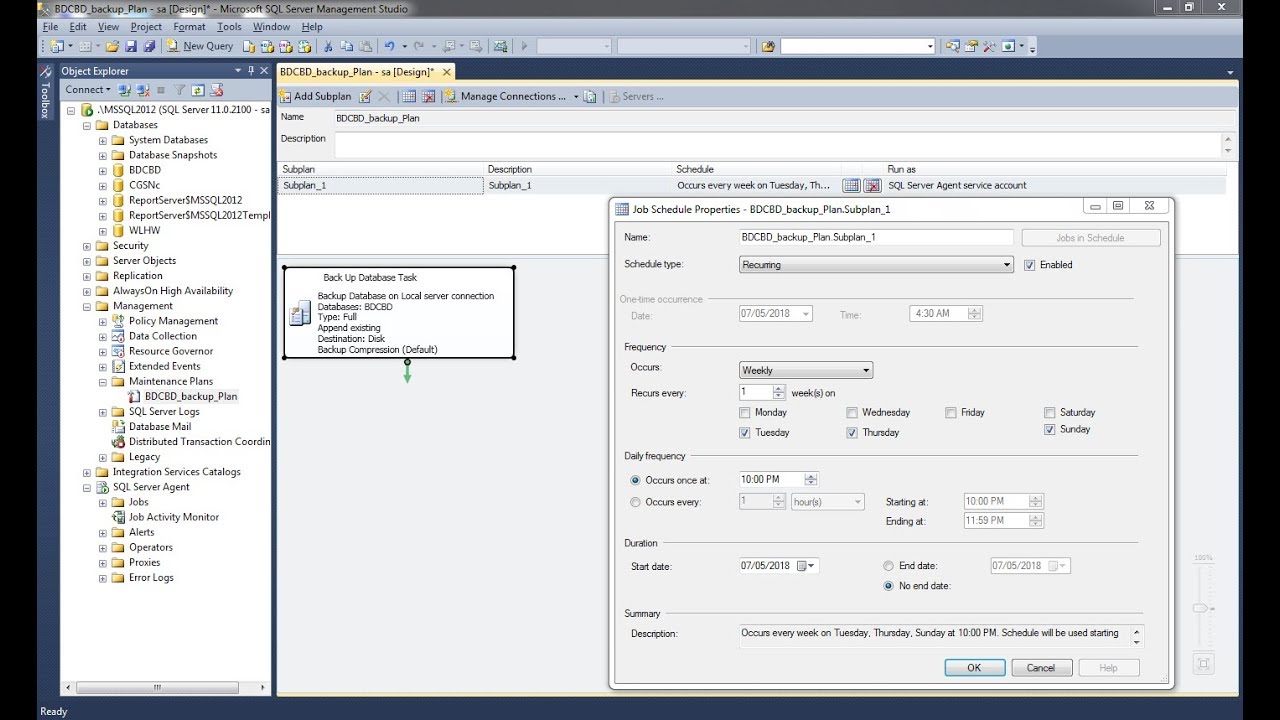Click the Disconnect icon in Object Explorer toolbar
The height and width of the screenshot is (720, 1280).
click(x=143, y=90)
